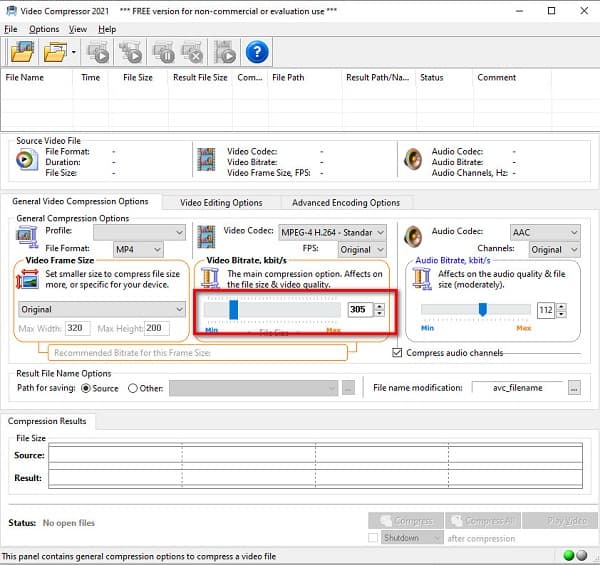Increase audio bitrate with up spinner arrow

click(561, 306)
